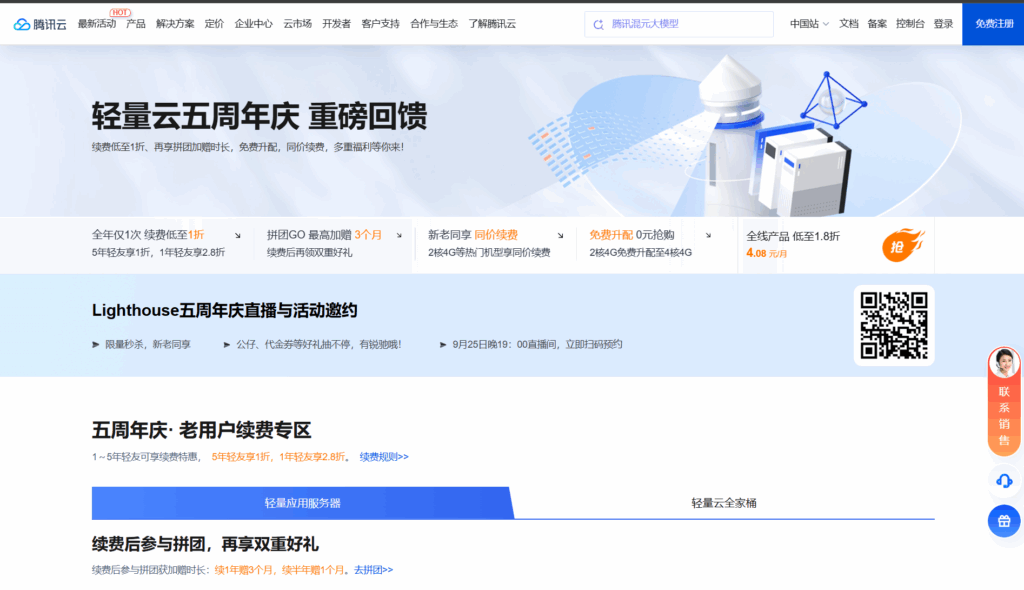Open the 续费规则>> link
This screenshot has height=590, width=1024.
tap(384, 457)
